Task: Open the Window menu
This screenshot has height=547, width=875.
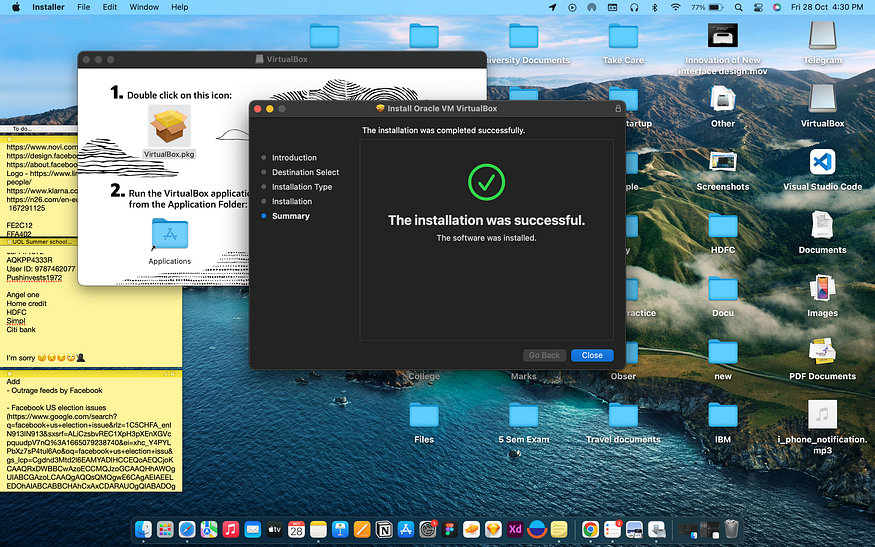Action: [144, 7]
